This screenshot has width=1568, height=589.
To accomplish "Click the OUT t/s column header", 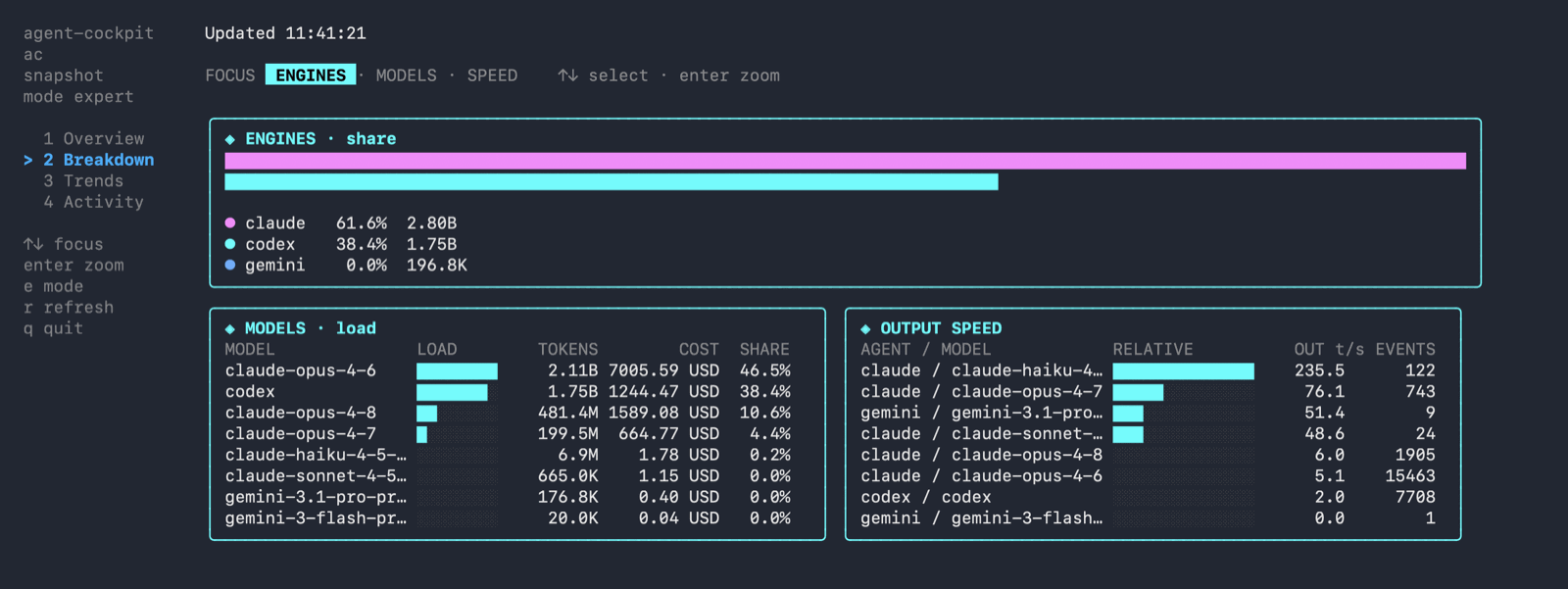I will 1330,350.
